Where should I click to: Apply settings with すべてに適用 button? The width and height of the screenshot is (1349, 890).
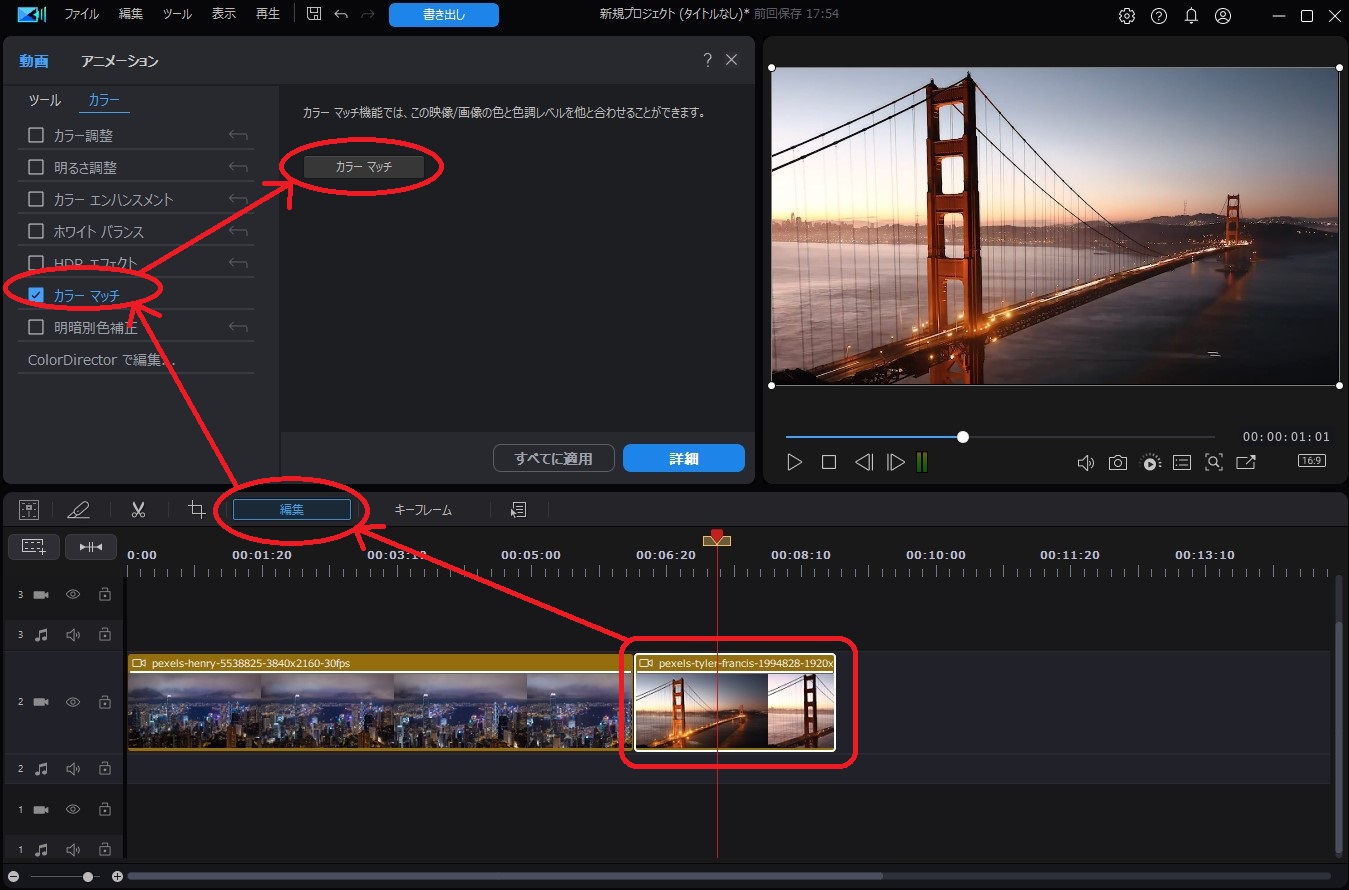tap(553, 458)
